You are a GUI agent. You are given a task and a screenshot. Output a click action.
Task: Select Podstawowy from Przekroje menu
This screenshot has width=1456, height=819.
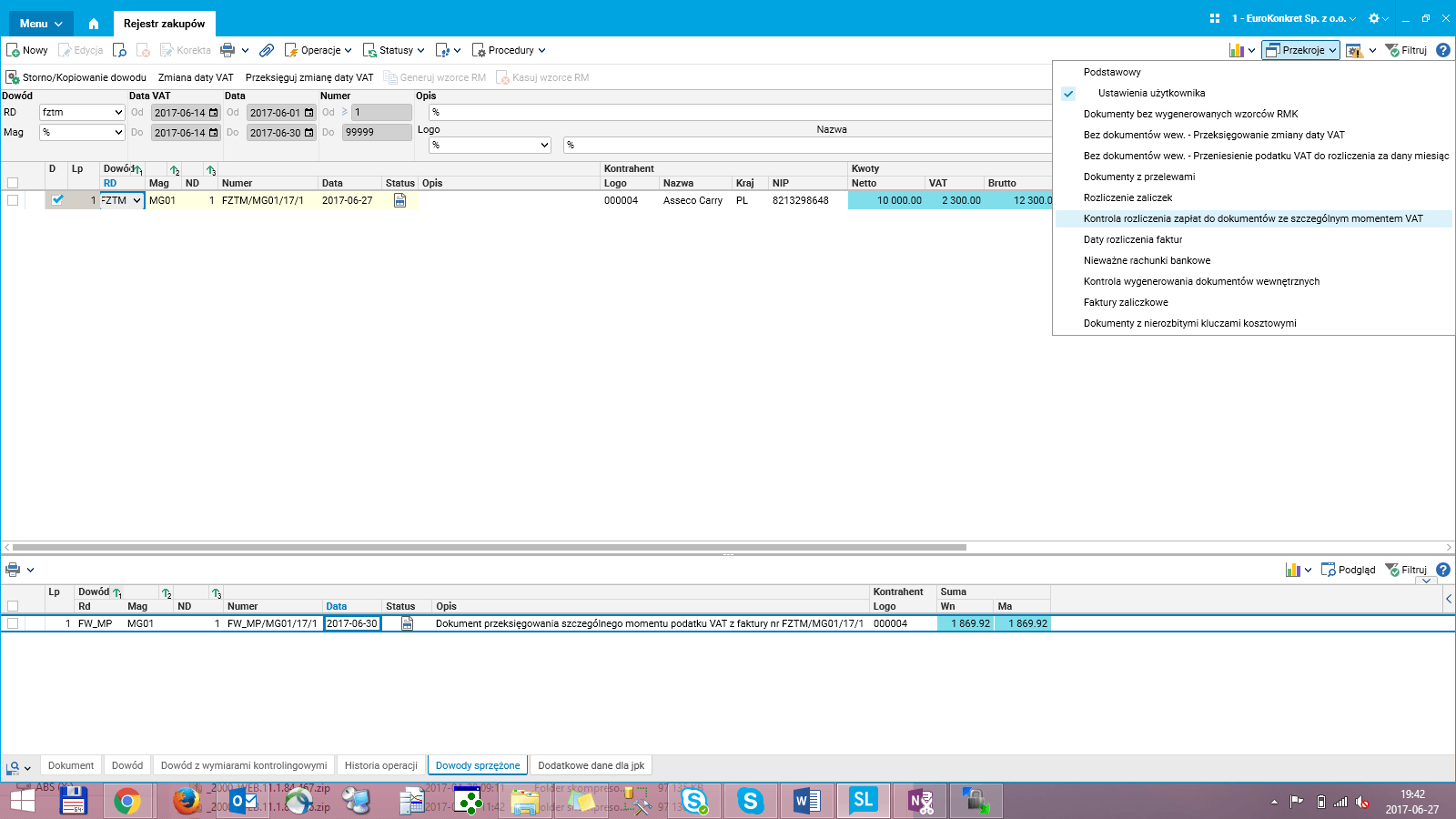coord(1112,72)
